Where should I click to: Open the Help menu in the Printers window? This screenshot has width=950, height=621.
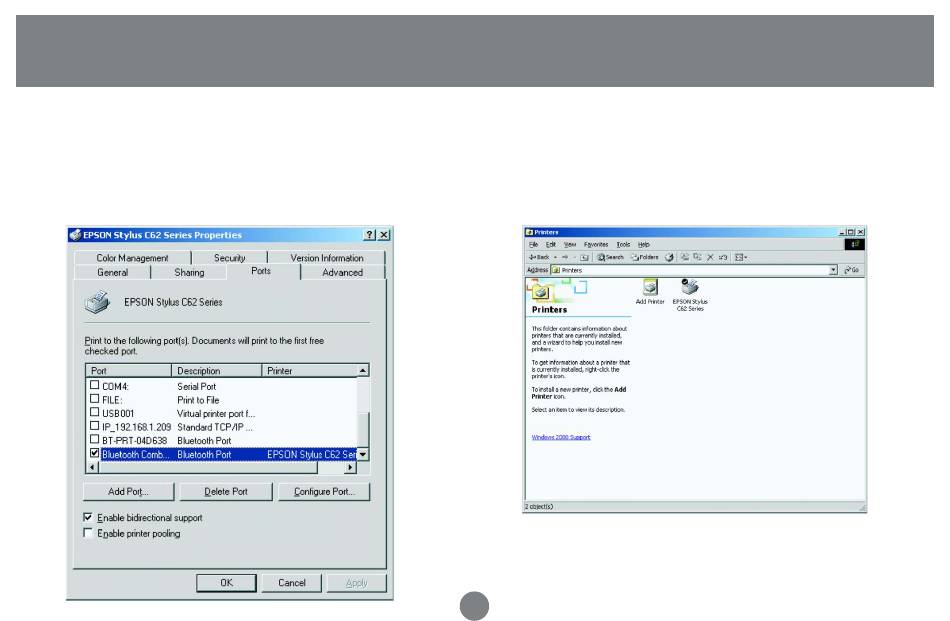click(x=643, y=245)
